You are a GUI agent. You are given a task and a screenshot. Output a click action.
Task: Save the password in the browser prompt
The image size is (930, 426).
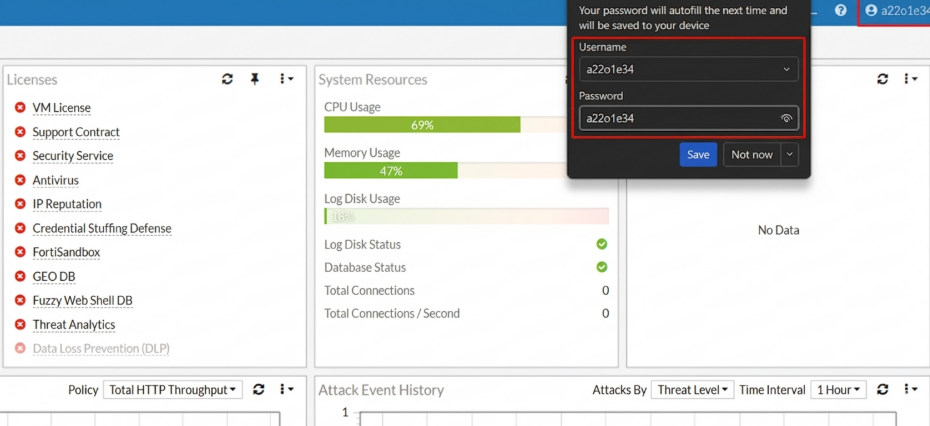coord(698,155)
